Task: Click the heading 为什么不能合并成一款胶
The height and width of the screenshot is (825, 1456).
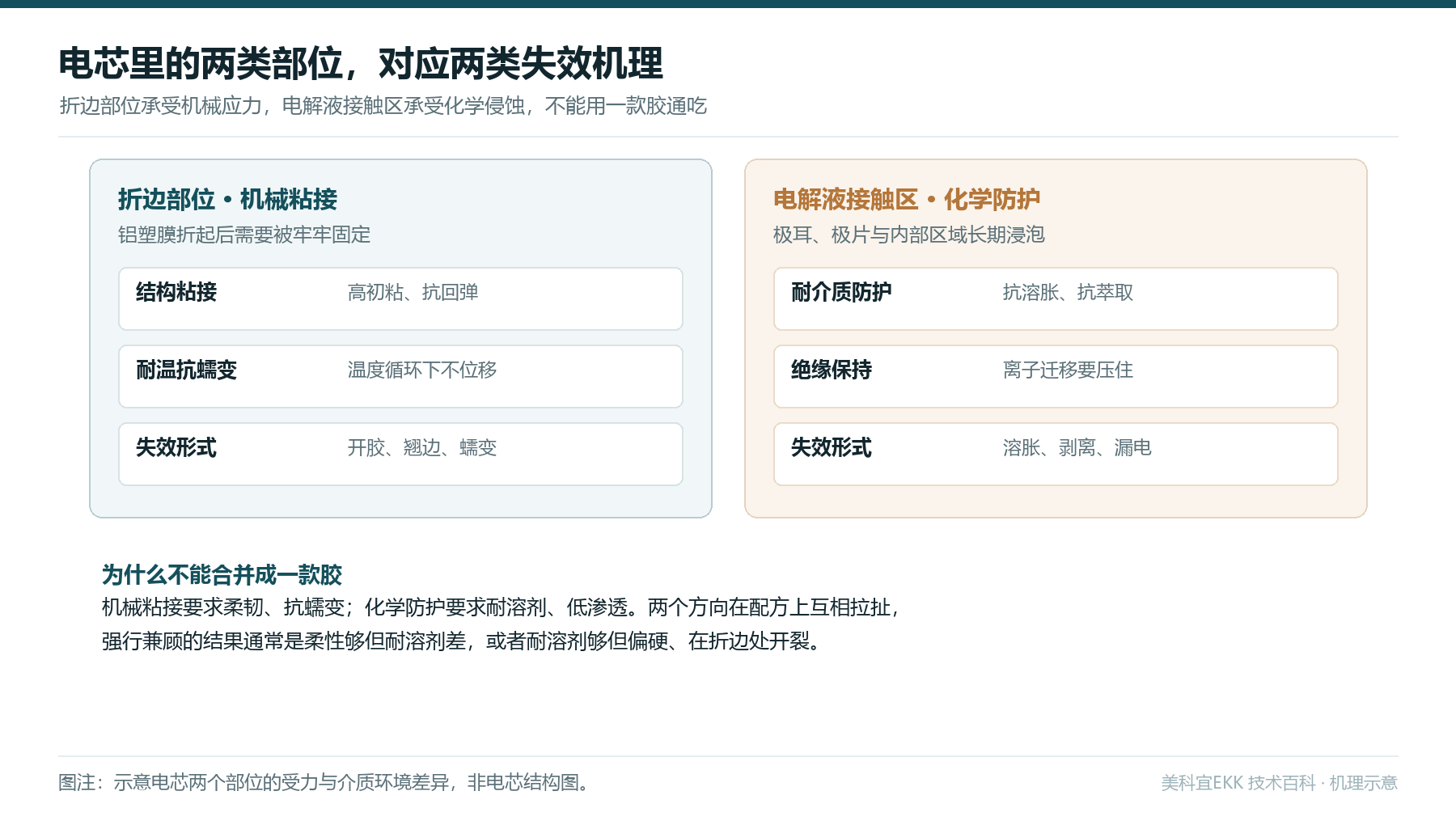Action: coord(222,575)
